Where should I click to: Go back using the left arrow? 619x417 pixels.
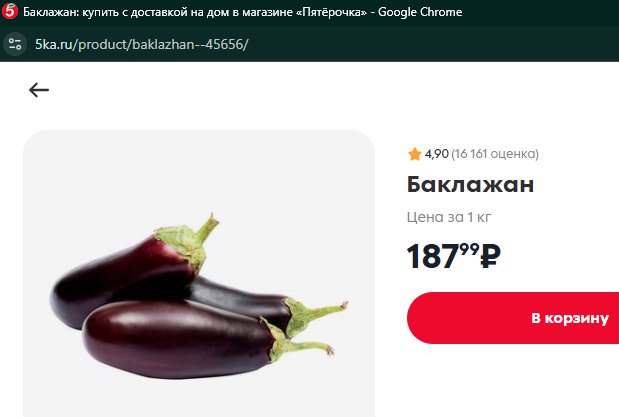tap(39, 90)
